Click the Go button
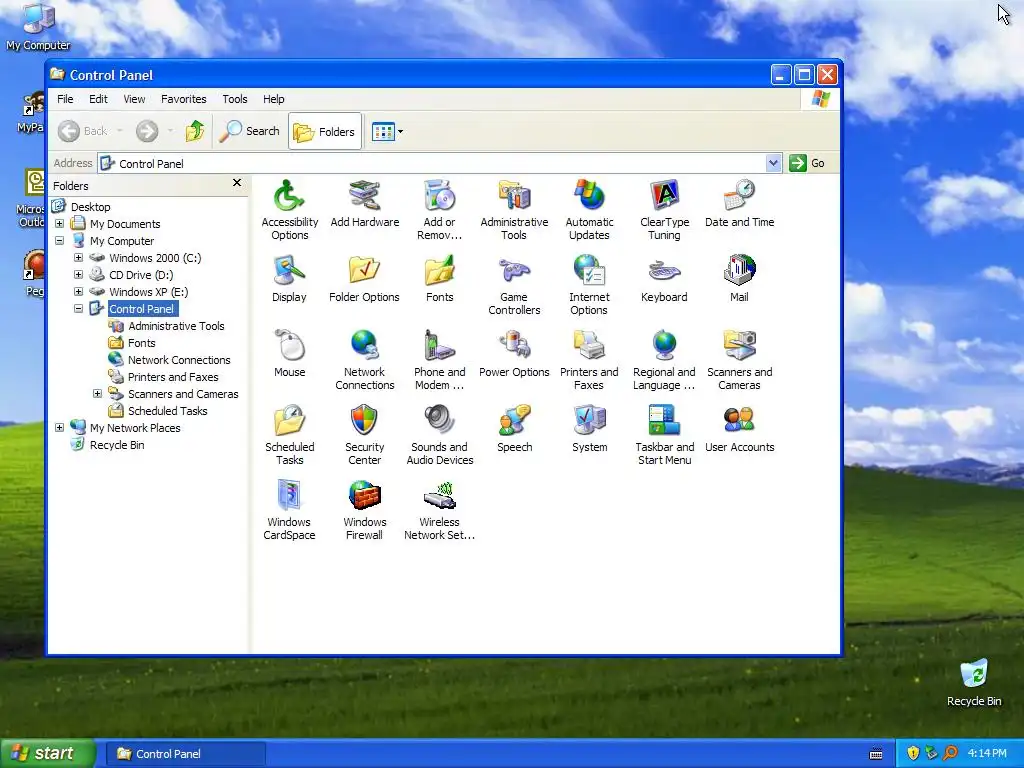 click(807, 163)
